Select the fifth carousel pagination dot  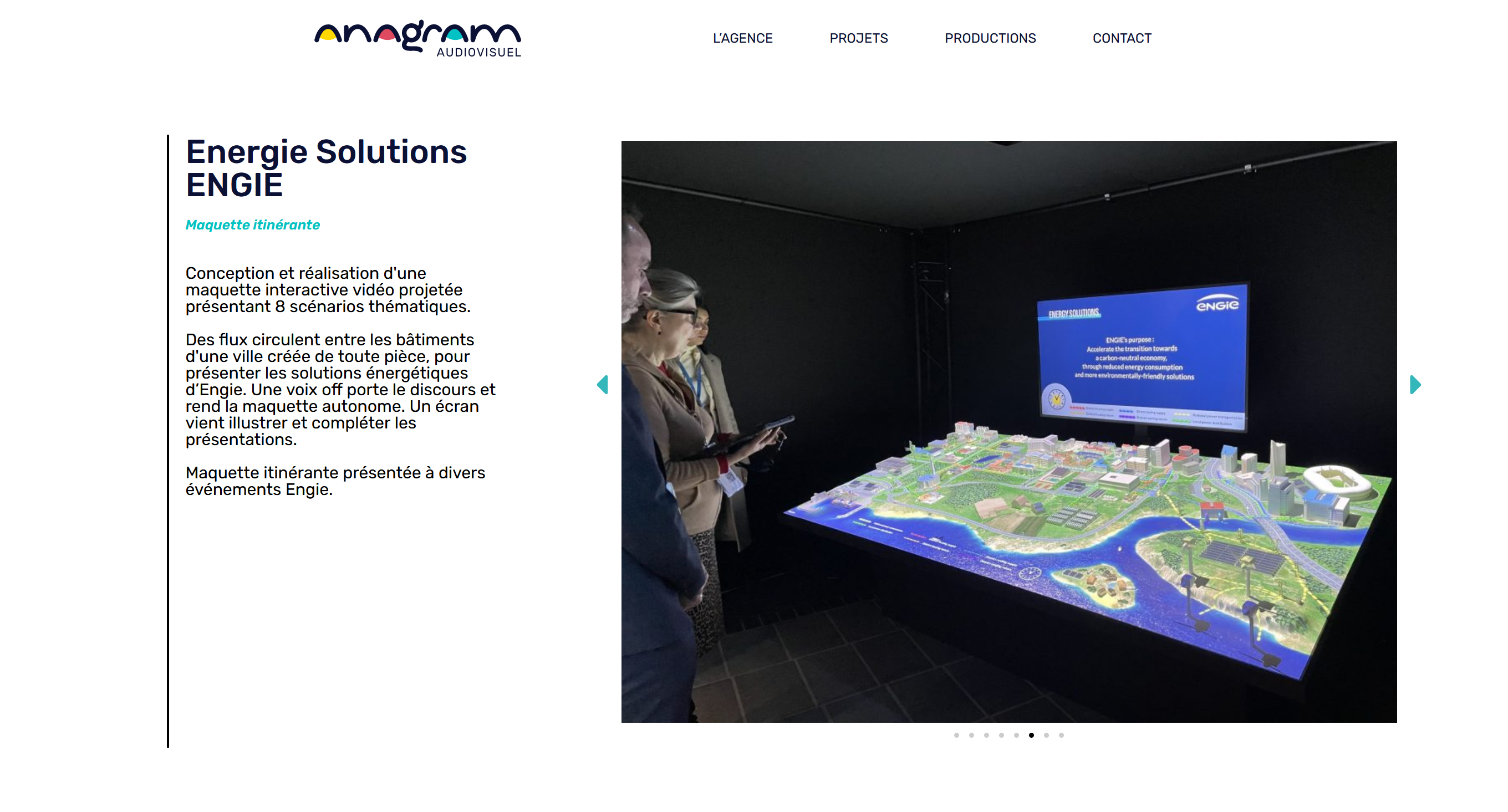point(1016,736)
